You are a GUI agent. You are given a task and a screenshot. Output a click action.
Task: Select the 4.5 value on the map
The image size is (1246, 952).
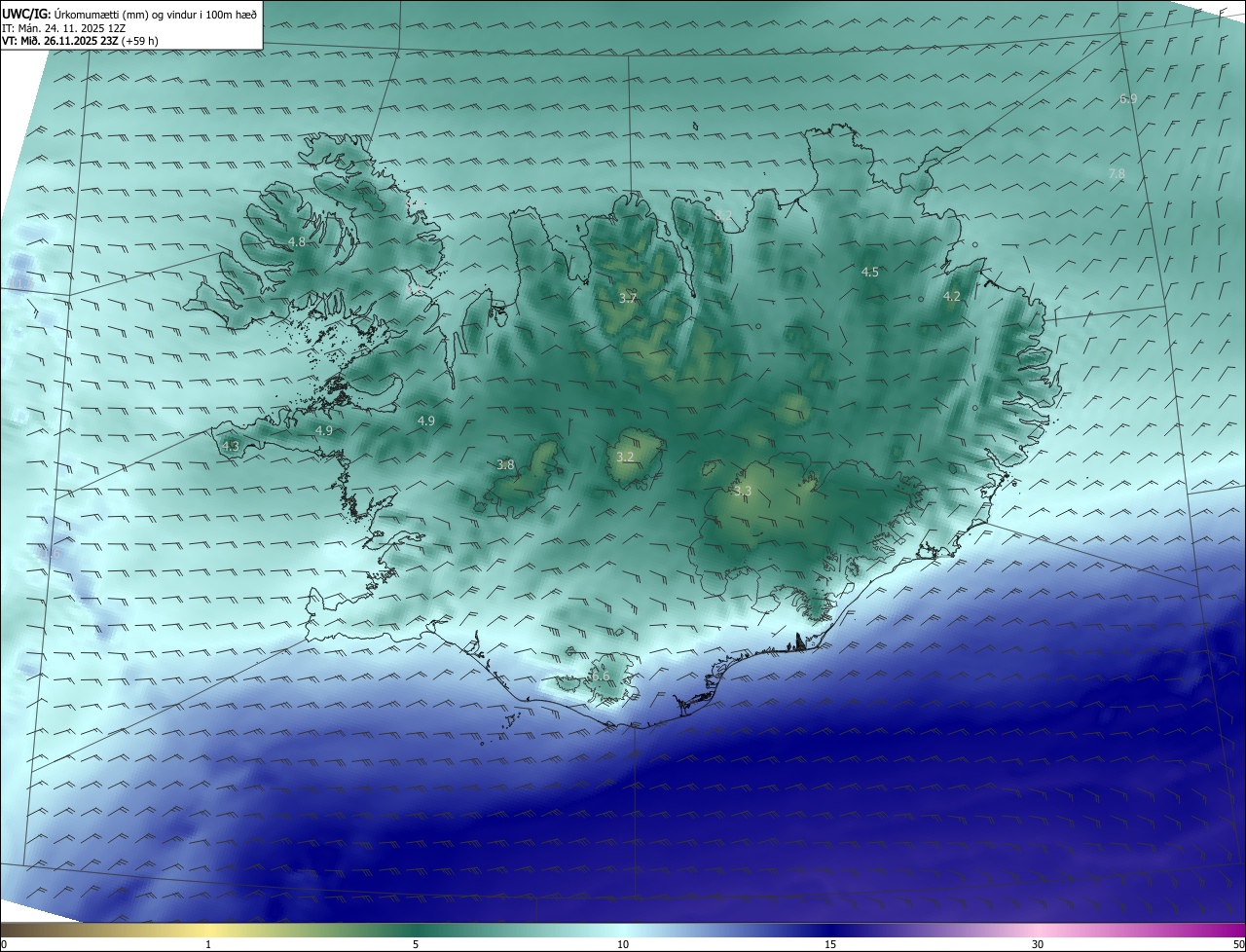pos(870,272)
